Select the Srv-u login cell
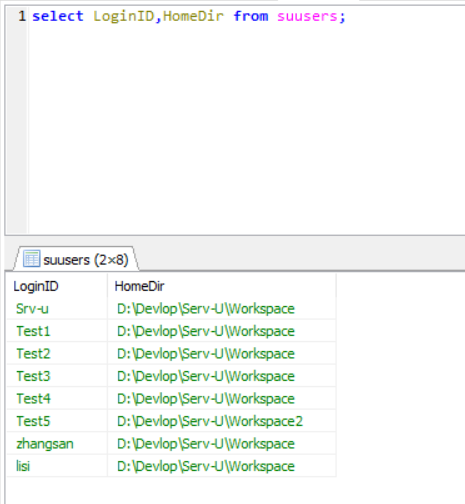The width and height of the screenshot is (465, 504). tap(57, 309)
